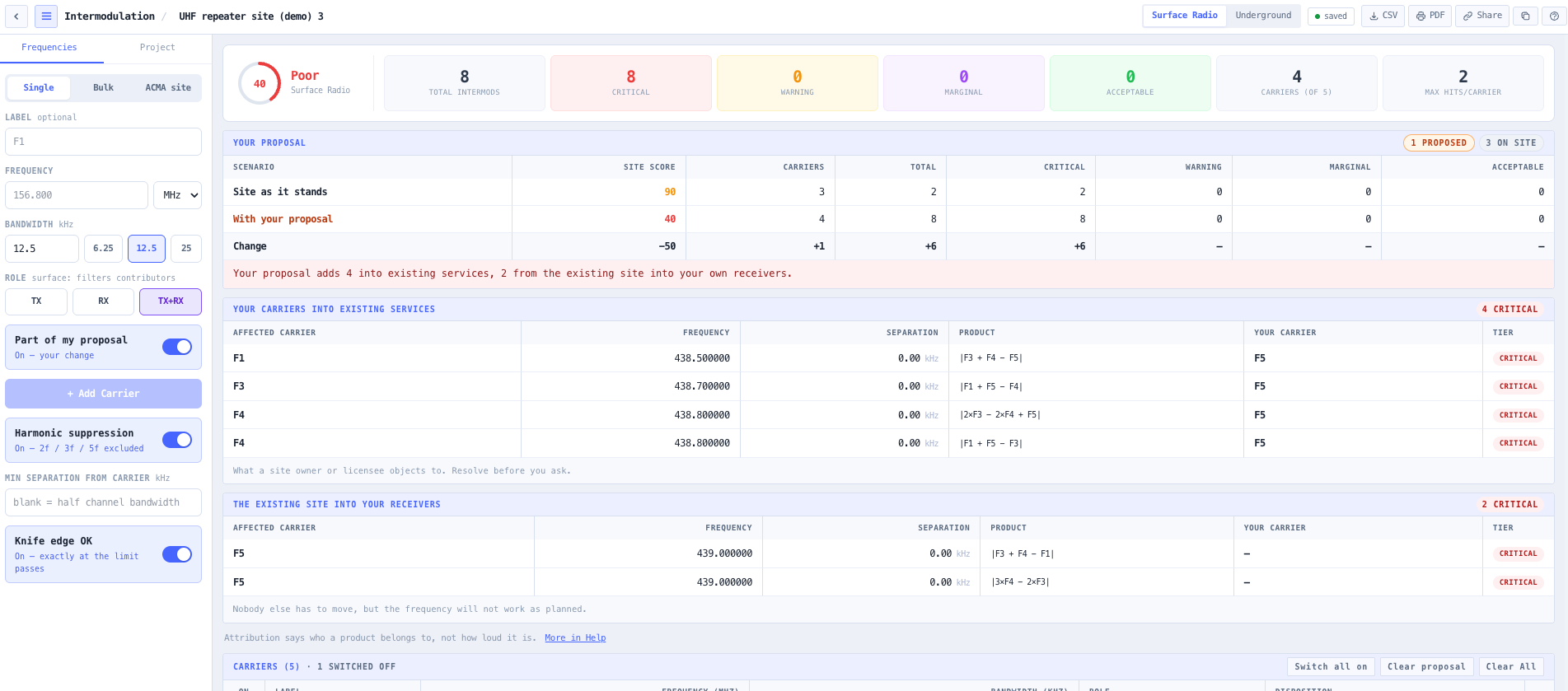1568x691 pixels.
Task: Switch to the Frequencies tab
Action: pyautogui.click(x=49, y=48)
